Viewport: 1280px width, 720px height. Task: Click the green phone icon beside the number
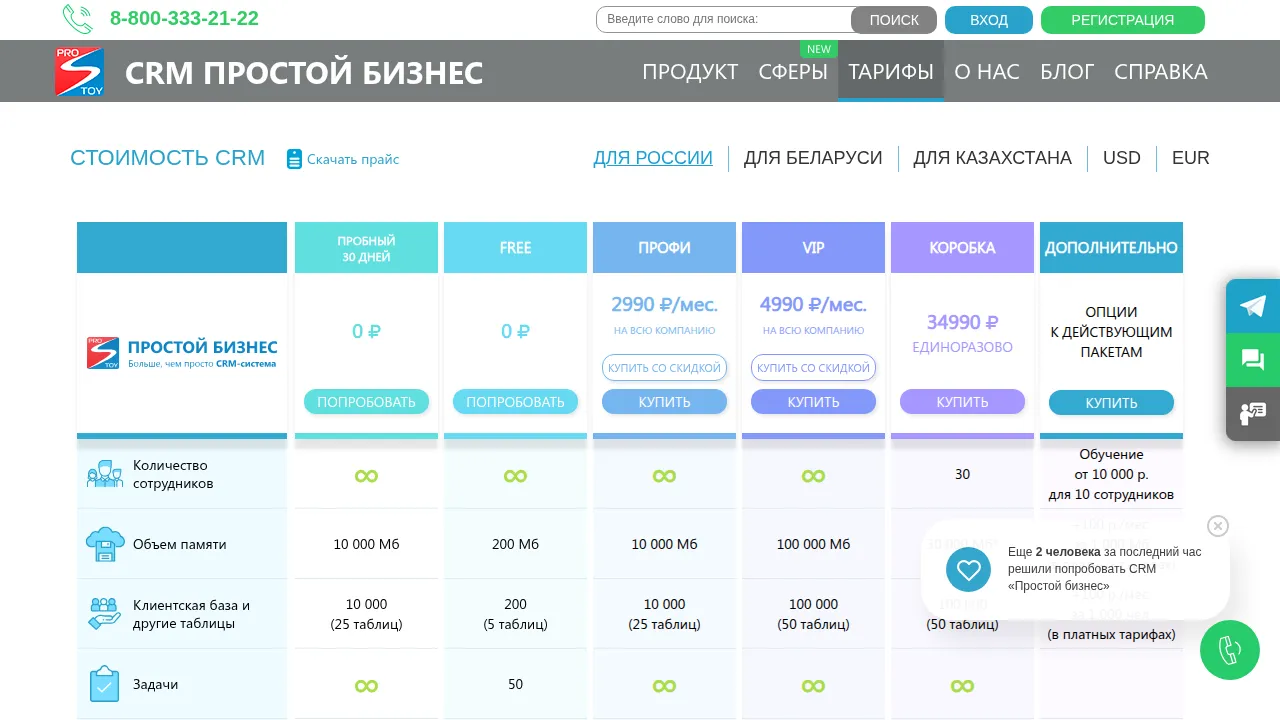(x=77, y=19)
